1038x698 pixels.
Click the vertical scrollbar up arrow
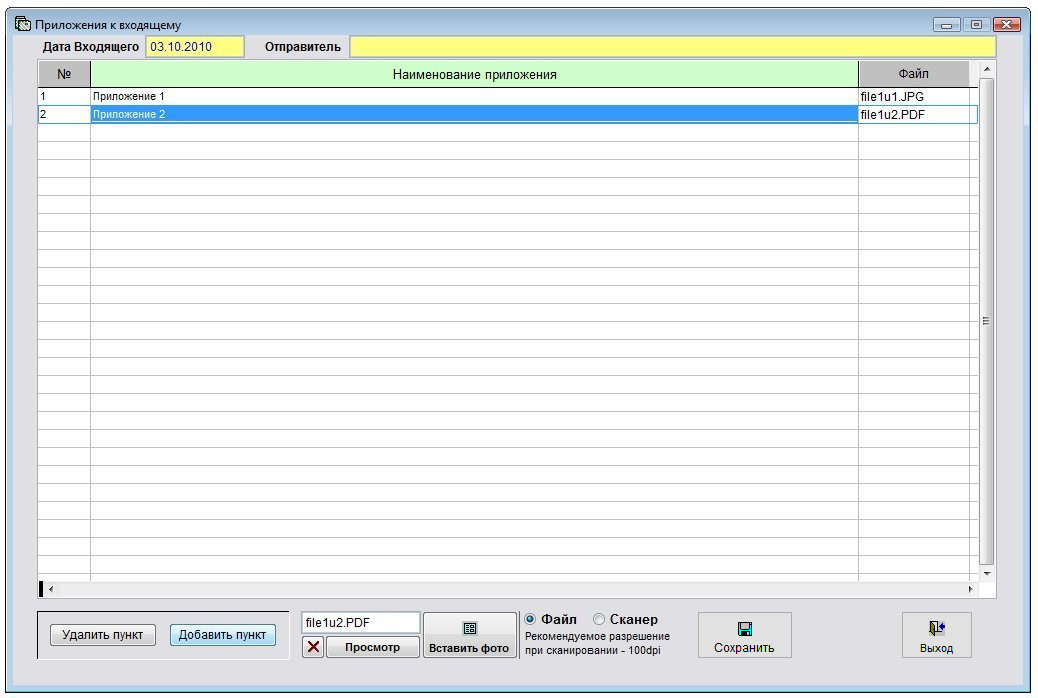point(986,70)
